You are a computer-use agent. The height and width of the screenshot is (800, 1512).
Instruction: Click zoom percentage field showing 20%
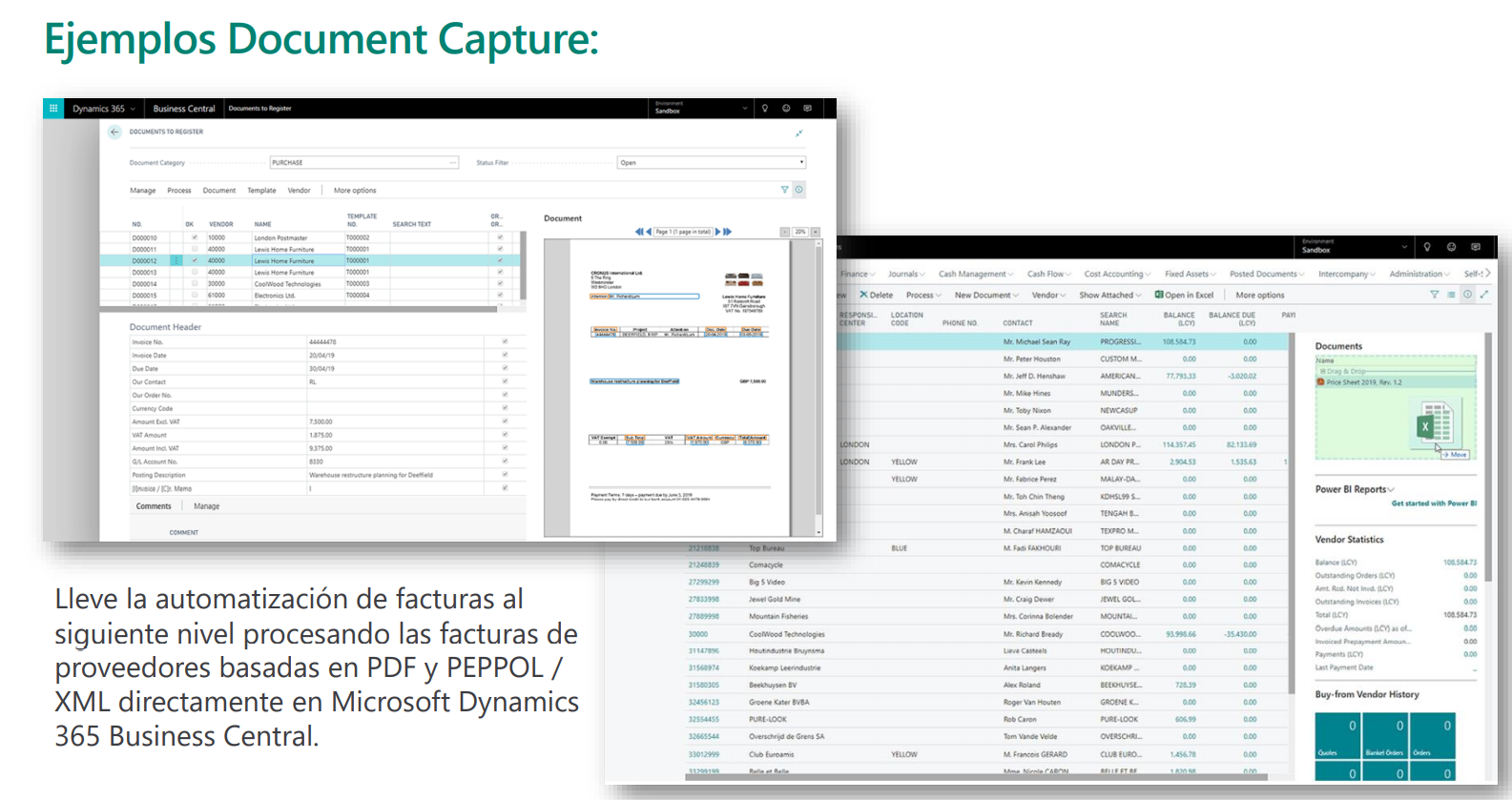pos(800,232)
